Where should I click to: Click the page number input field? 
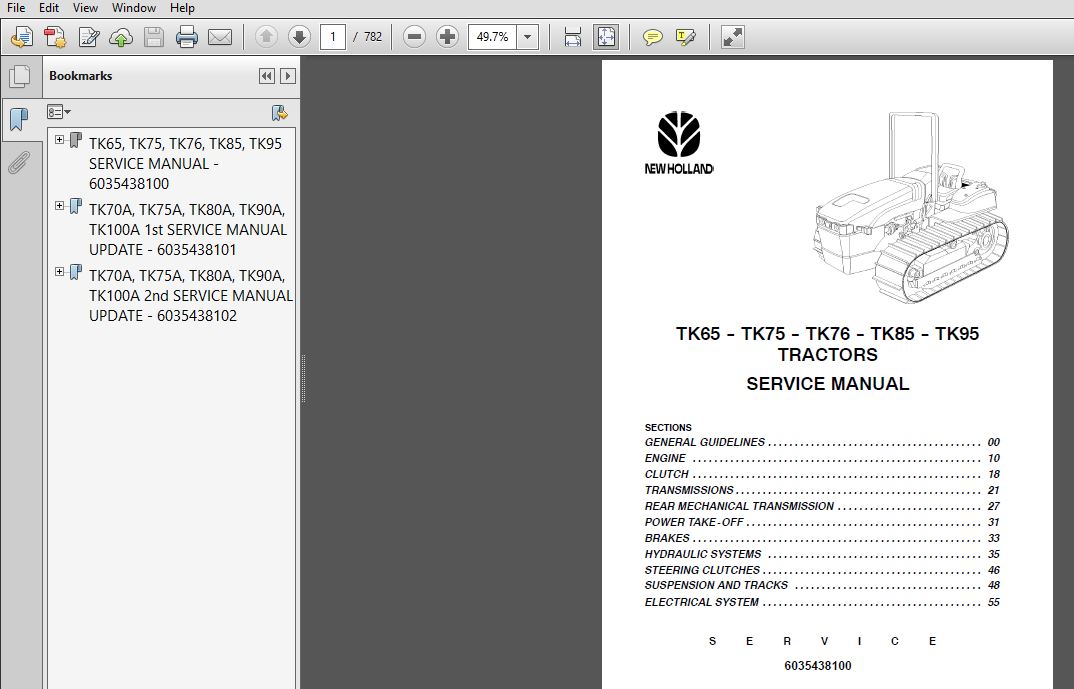(333, 37)
